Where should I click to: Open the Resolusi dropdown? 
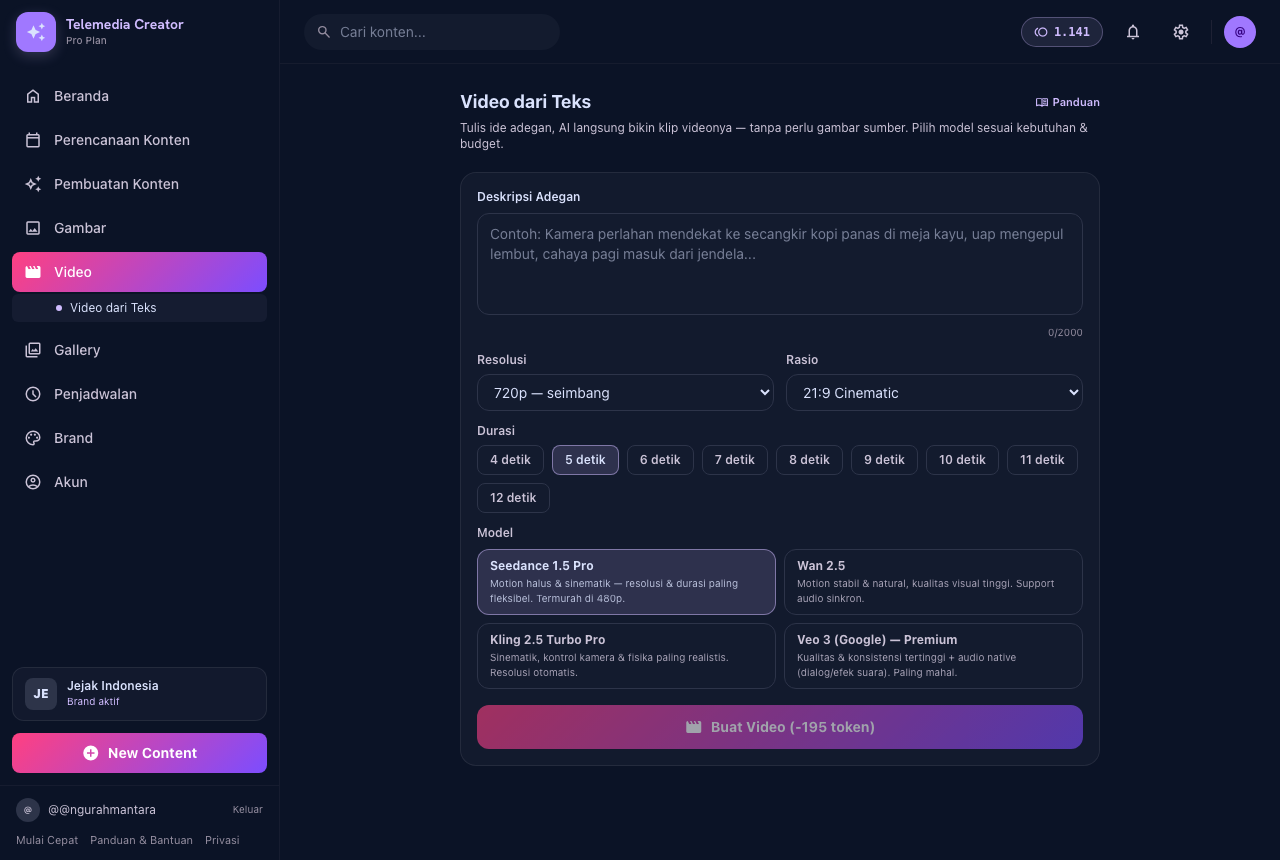pos(625,393)
